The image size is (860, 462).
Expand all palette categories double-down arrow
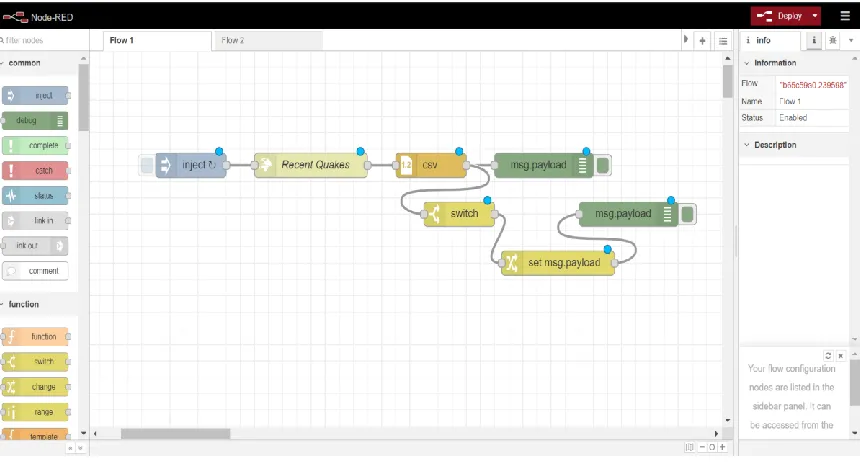point(80,448)
